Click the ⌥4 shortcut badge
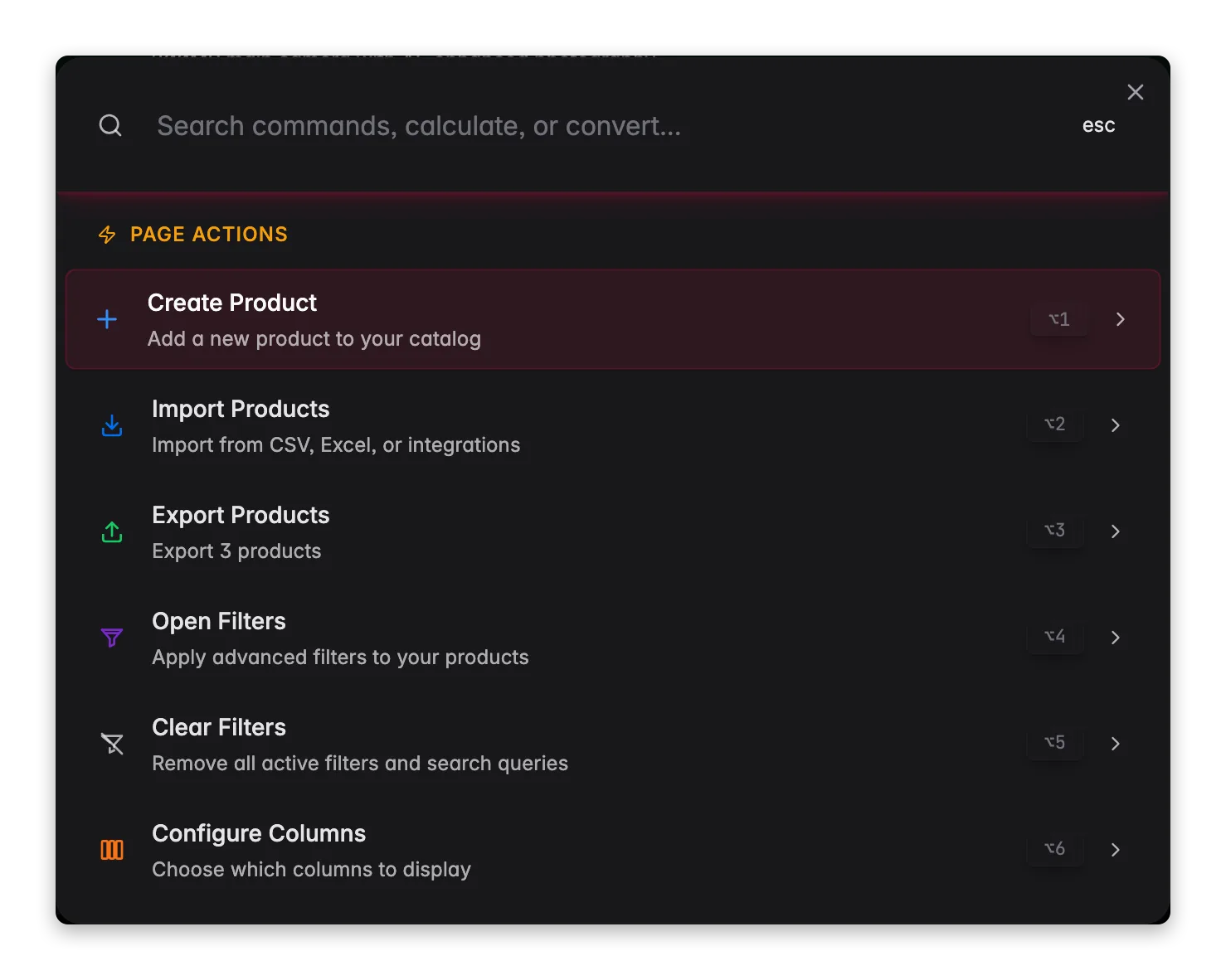The image size is (1226, 980). coord(1055,637)
